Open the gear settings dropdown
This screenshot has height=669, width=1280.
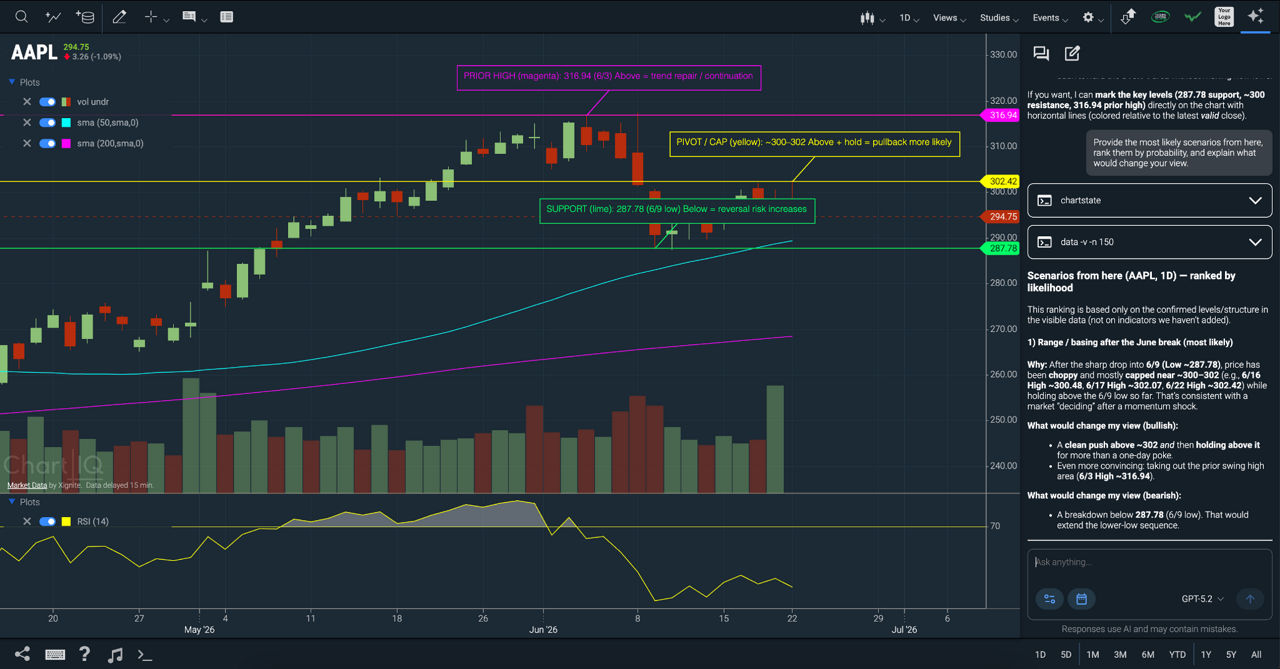(1093, 17)
